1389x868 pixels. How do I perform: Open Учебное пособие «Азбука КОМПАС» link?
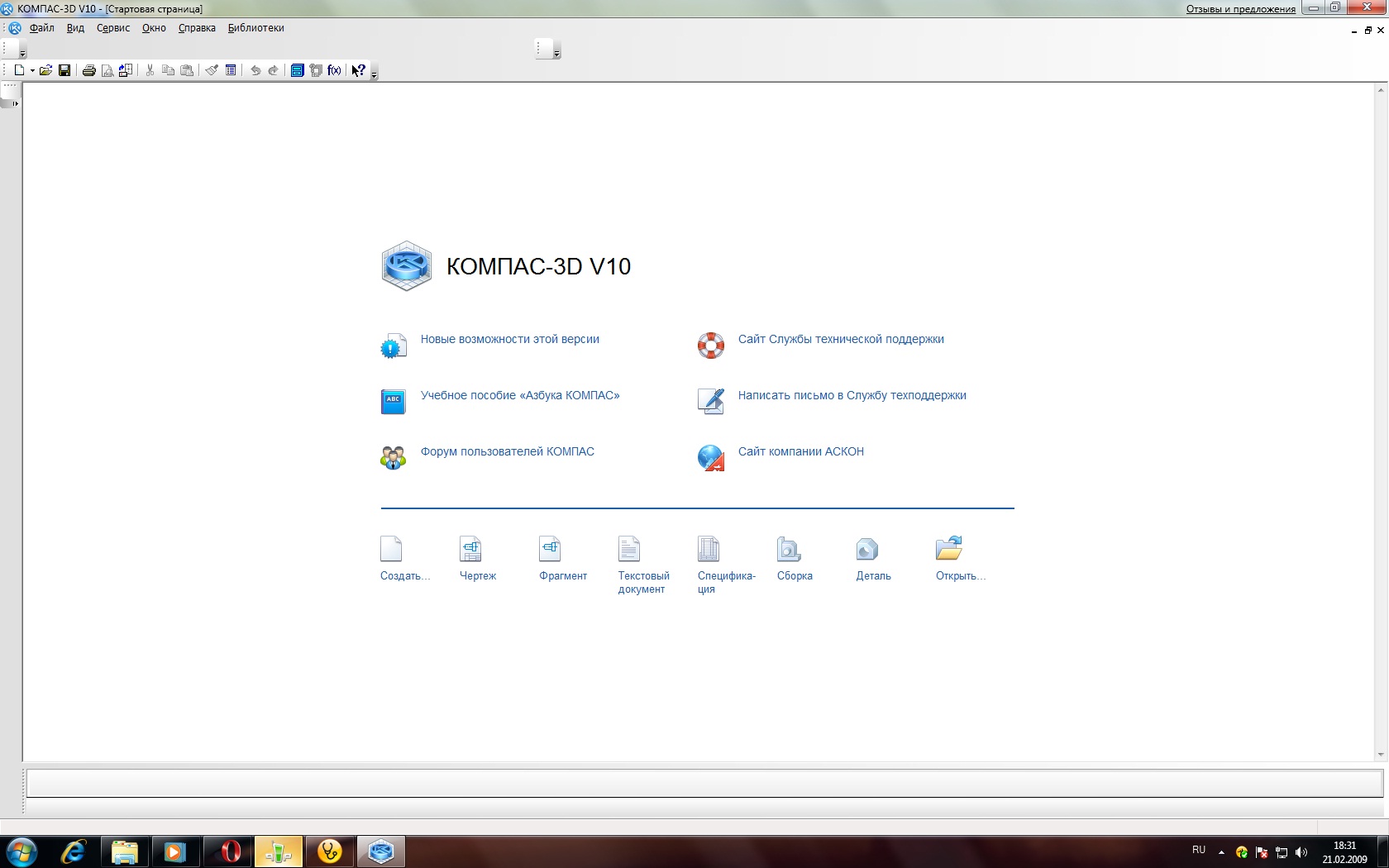[519, 395]
